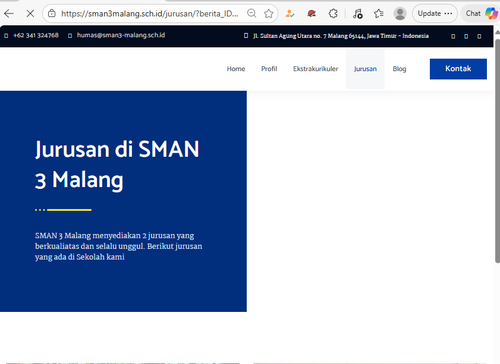Screen dimensions: 500x364
Task: Click the address bar URL
Action: tap(150, 14)
